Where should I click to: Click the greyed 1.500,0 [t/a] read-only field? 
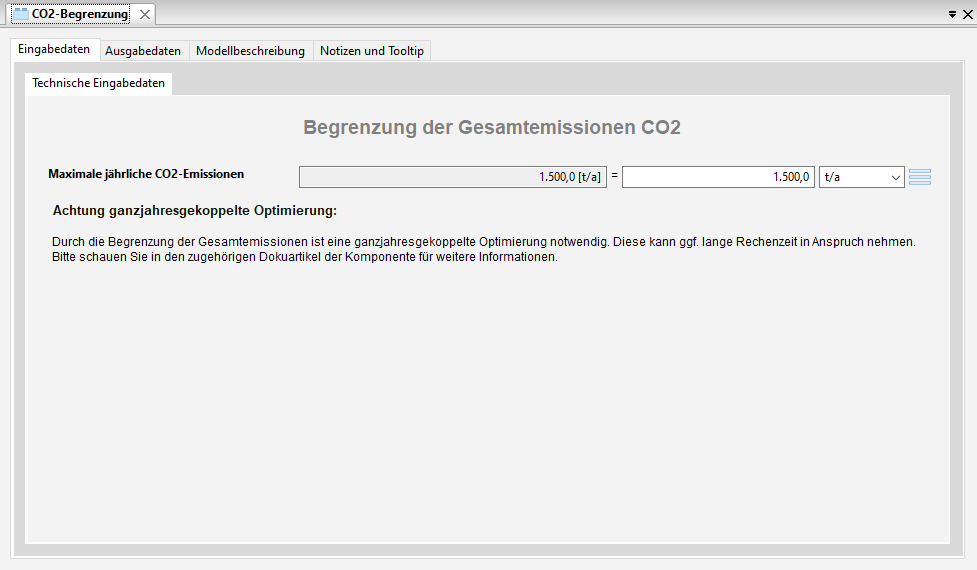[452, 177]
